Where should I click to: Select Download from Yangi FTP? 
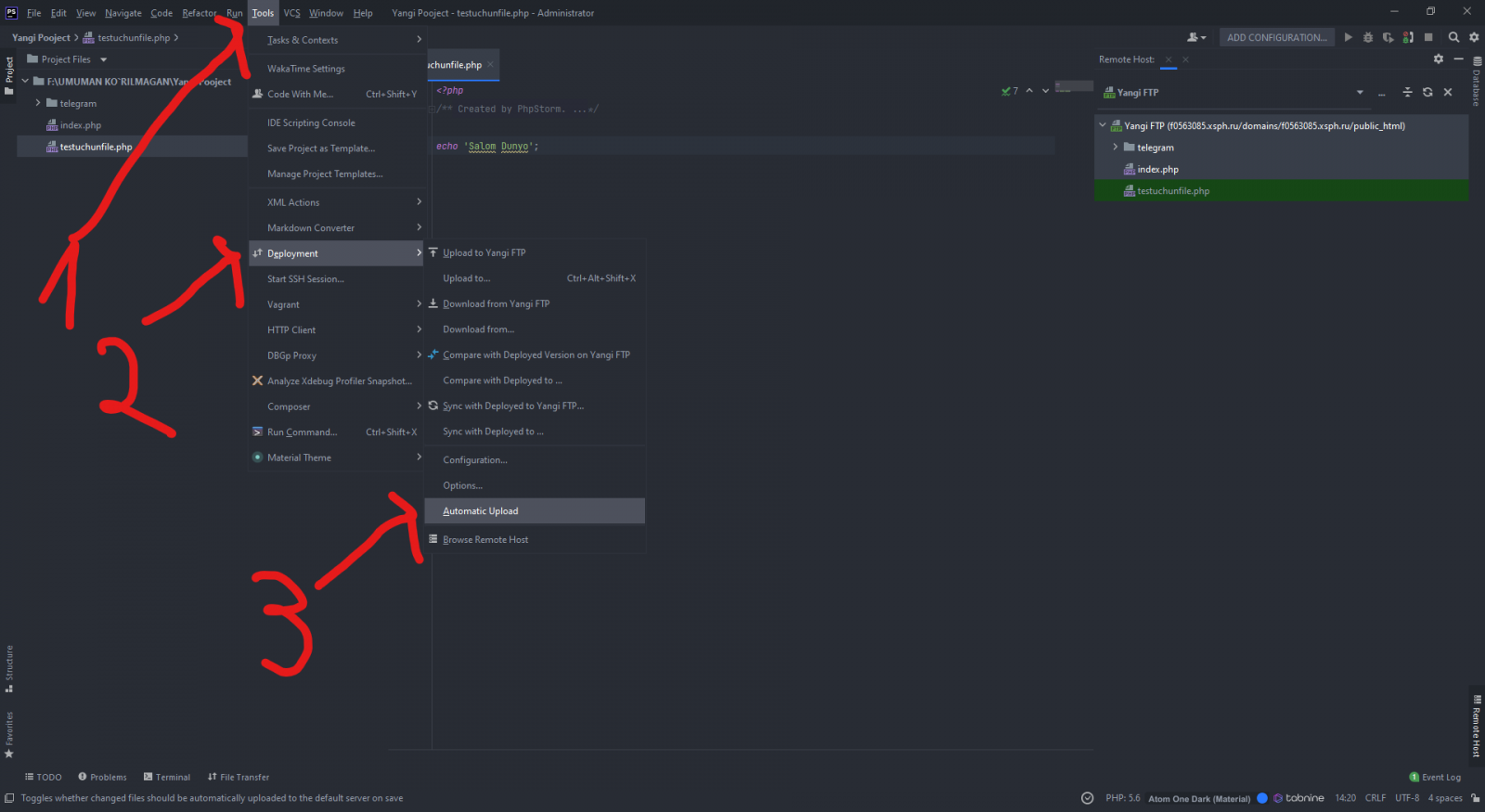pyautogui.click(x=535, y=303)
